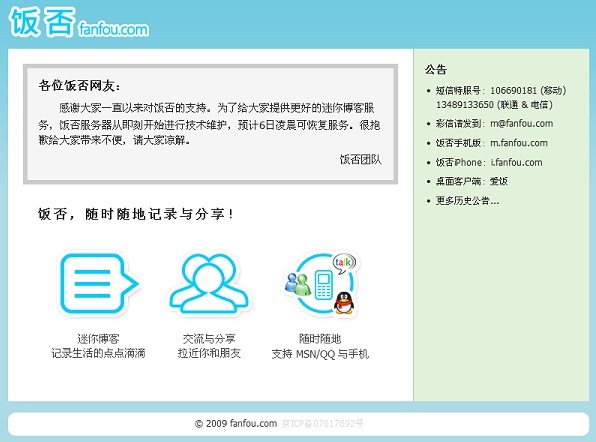Open the m@fanfou.com email link
596x442 pixels.
[x=522, y=124]
